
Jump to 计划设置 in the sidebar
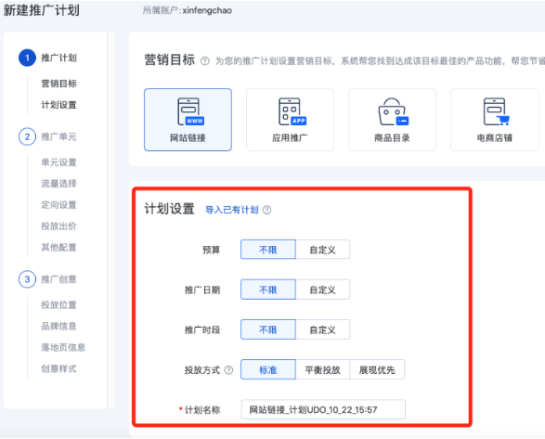(x=59, y=105)
